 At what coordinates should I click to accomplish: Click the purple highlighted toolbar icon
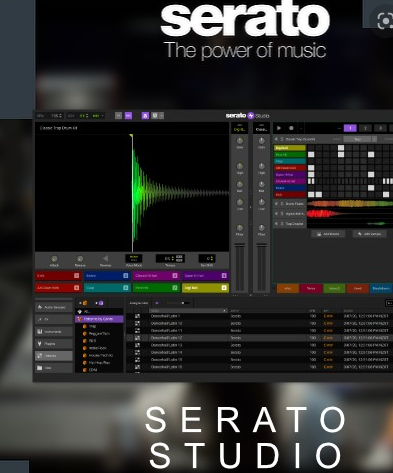145,116
